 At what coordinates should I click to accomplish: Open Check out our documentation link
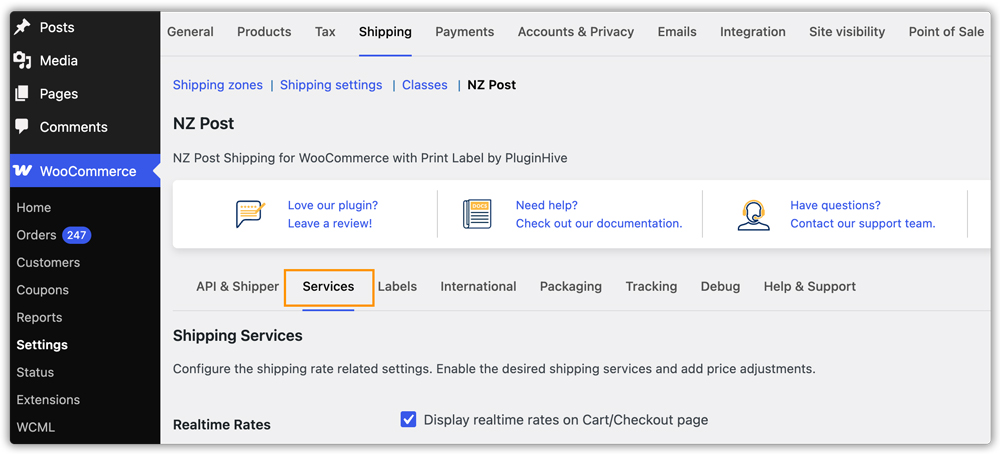[x=599, y=223]
